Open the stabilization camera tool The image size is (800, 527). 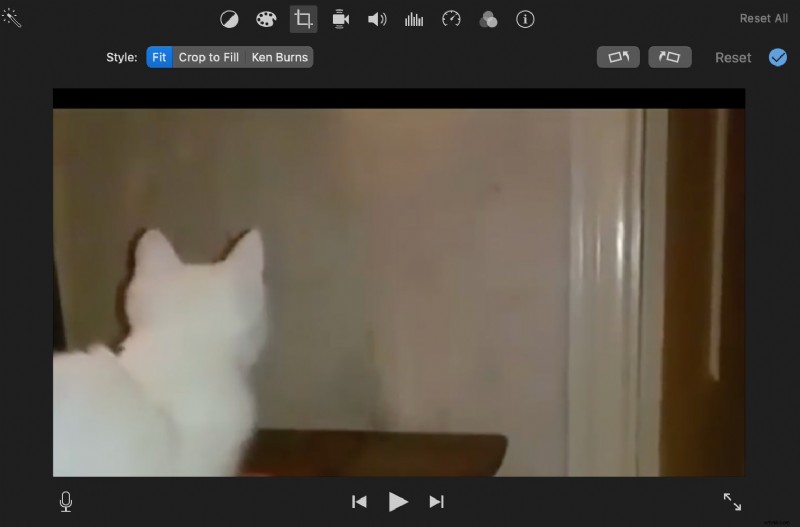[340, 19]
